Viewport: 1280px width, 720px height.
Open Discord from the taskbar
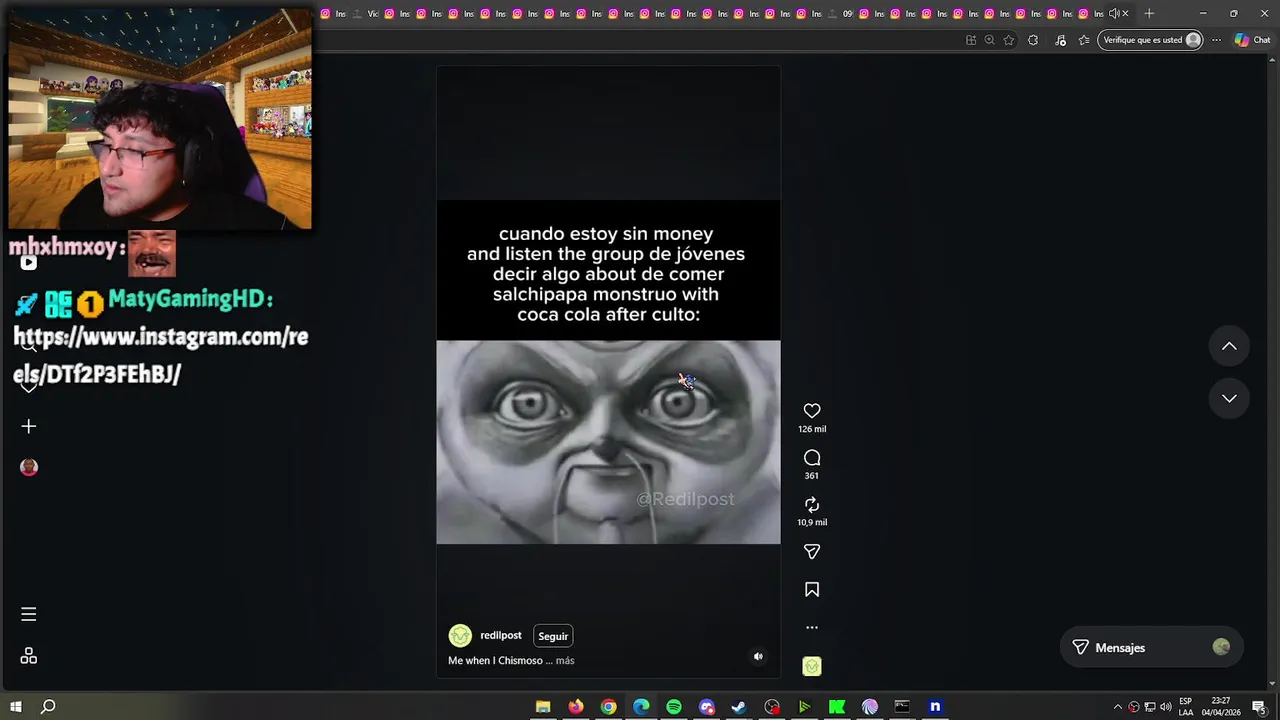[x=707, y=707]
